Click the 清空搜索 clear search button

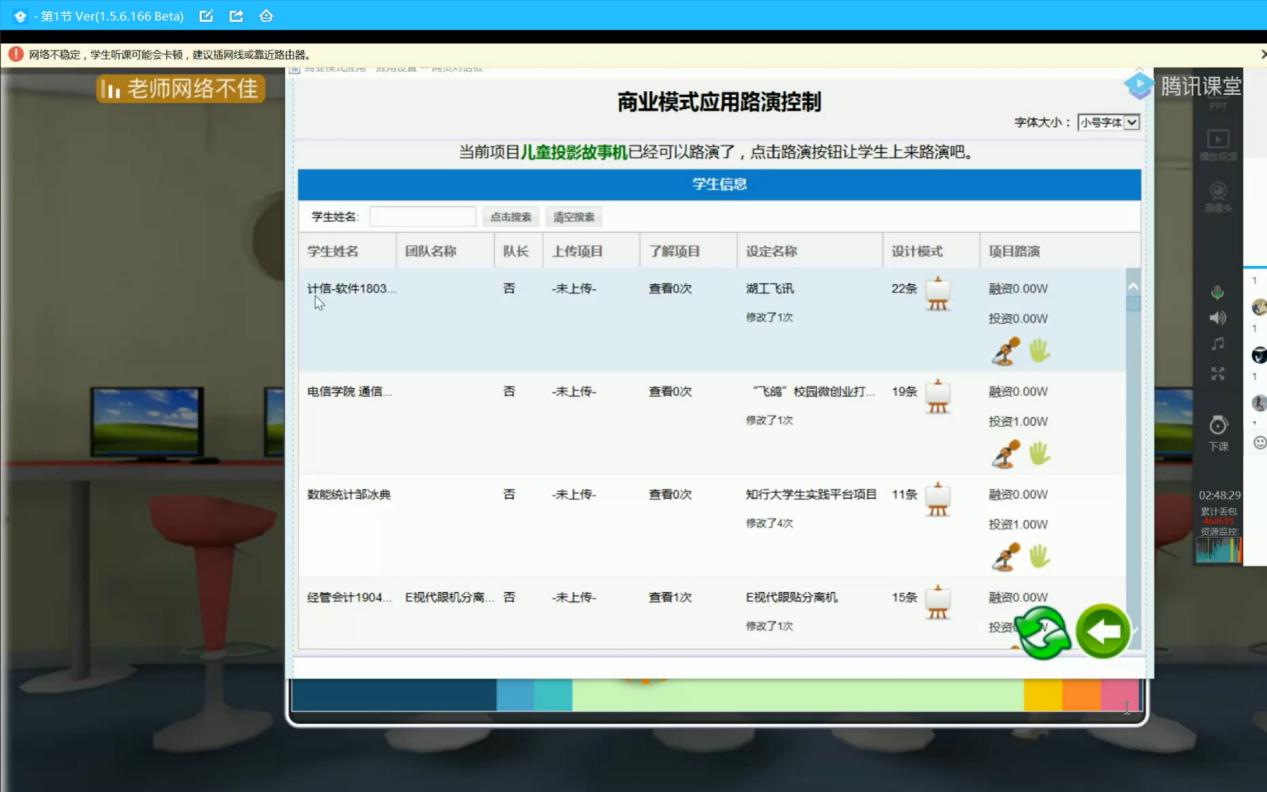(x=574, y=217)
